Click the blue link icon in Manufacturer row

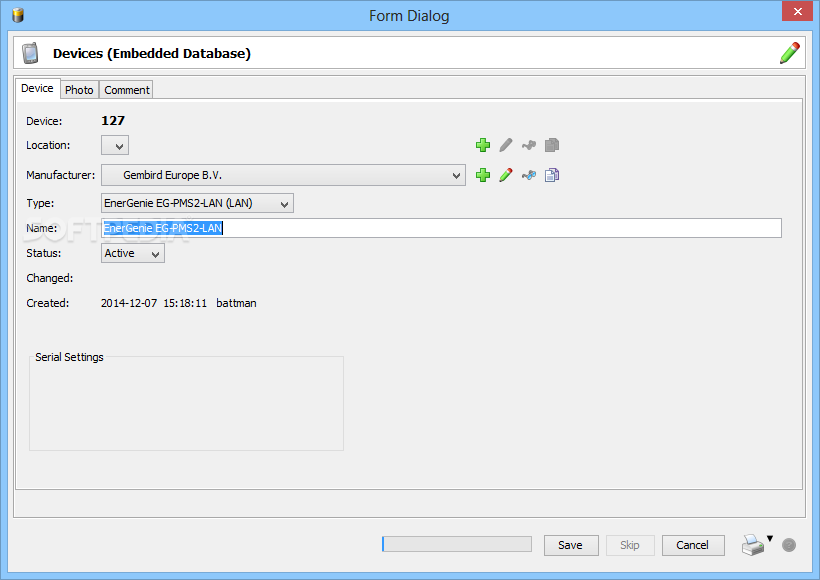coord(529,175)
